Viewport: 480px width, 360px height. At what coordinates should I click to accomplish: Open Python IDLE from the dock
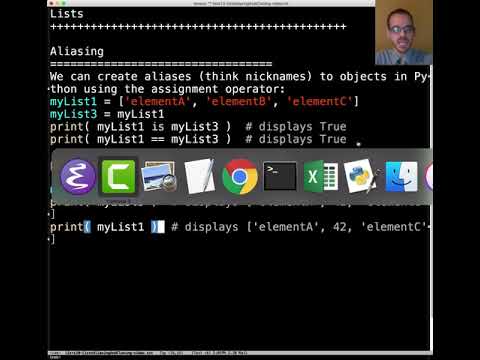tap(361, 176)
